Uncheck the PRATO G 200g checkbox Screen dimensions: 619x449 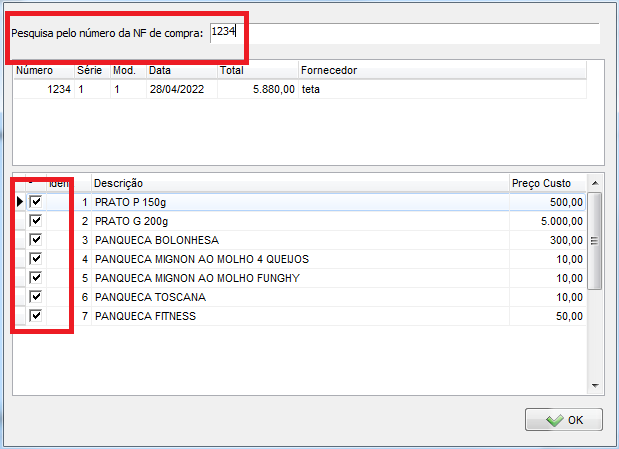pyautogui.click(x=36, y=221)
